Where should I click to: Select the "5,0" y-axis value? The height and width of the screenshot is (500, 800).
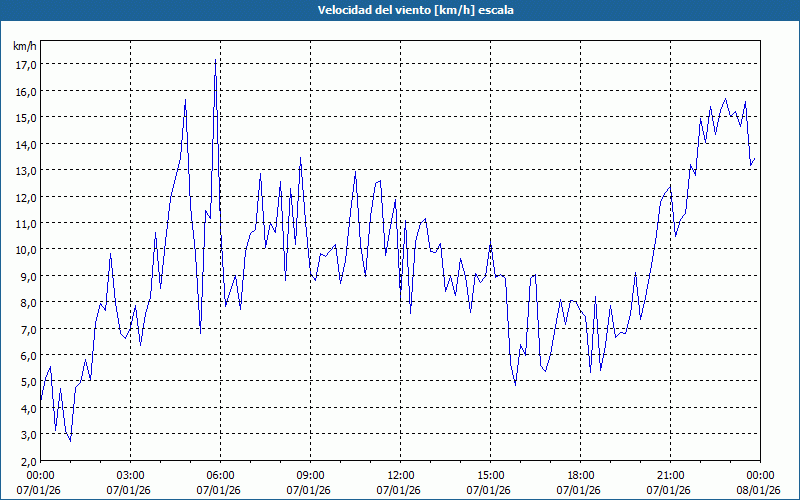[x=29, y=382]
